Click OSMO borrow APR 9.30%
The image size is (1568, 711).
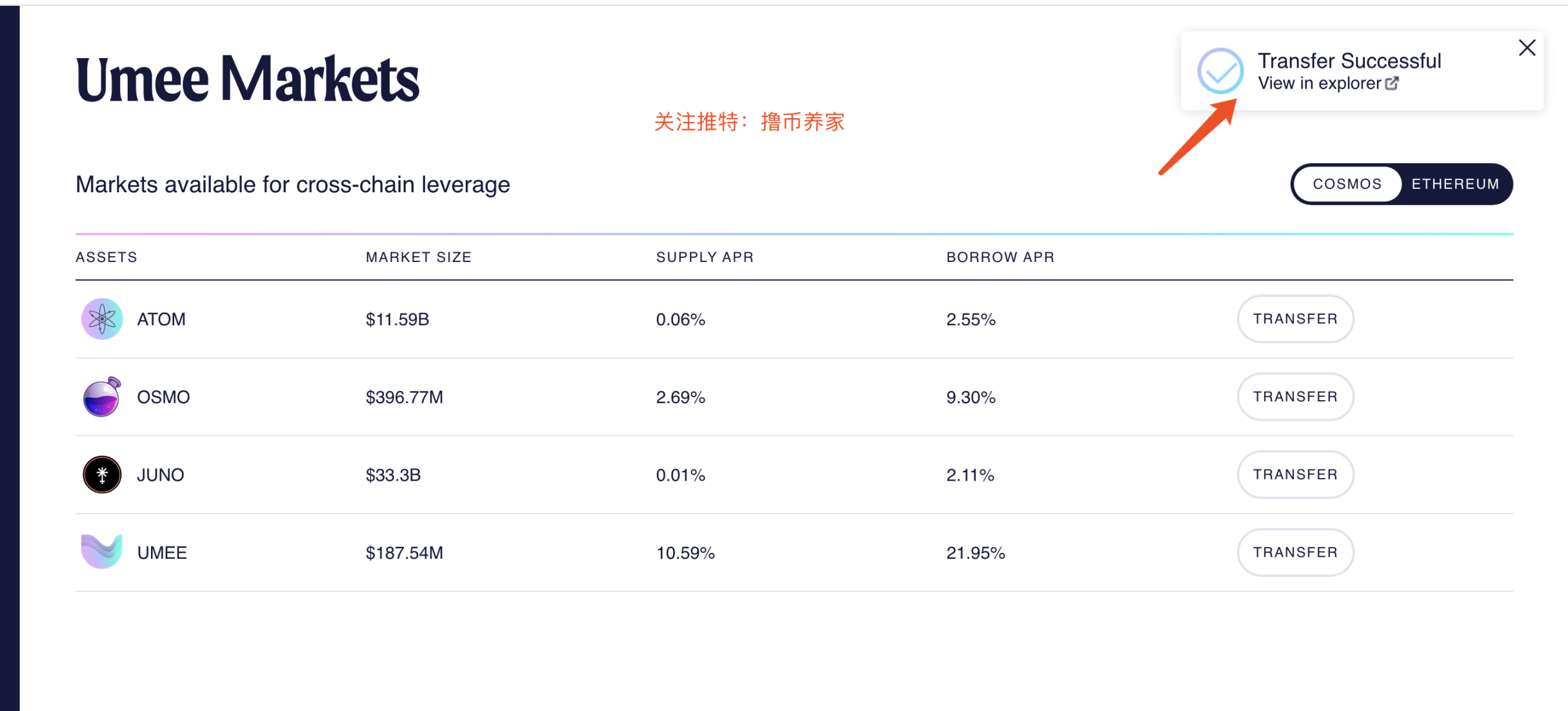pos(971,397)
